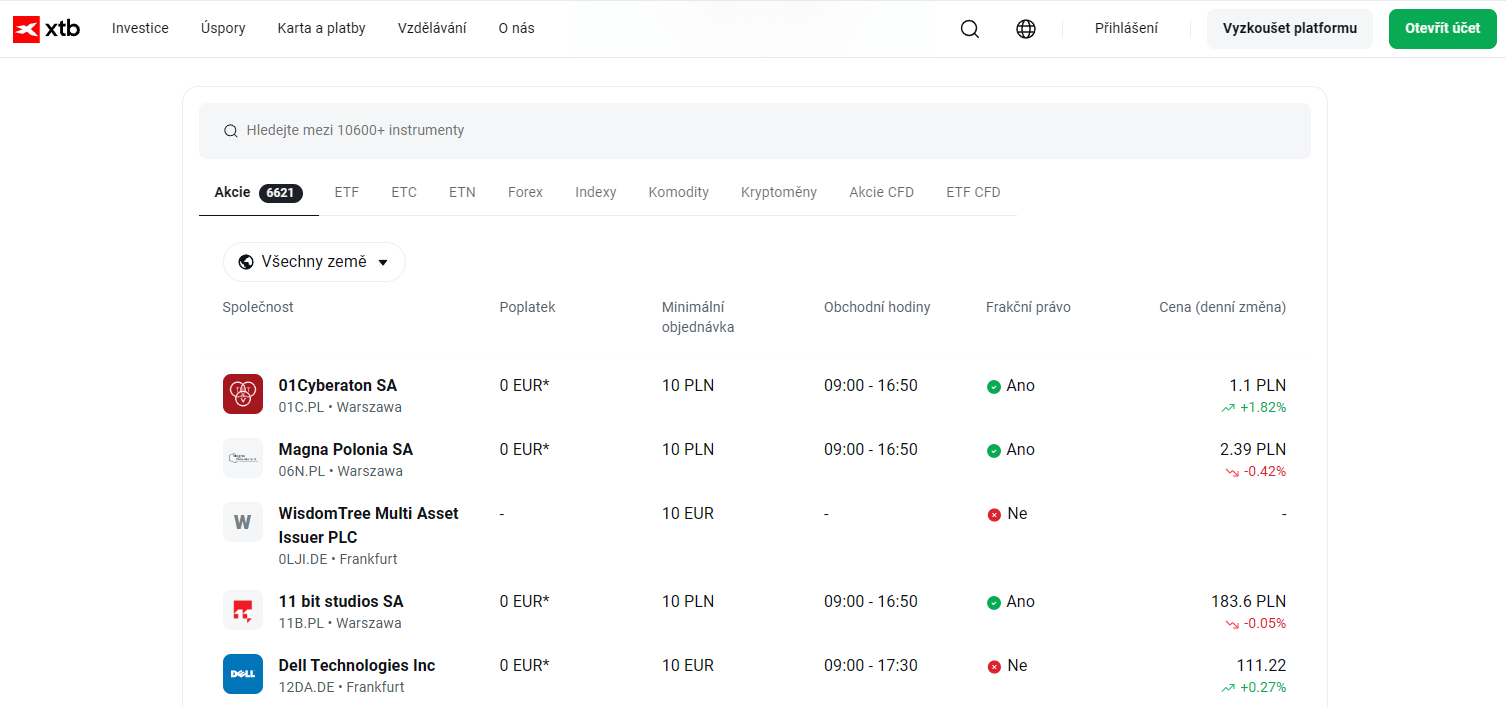Click the Dell Technologies logo
Screen dimensions: 1506x707
coord(243,674)
